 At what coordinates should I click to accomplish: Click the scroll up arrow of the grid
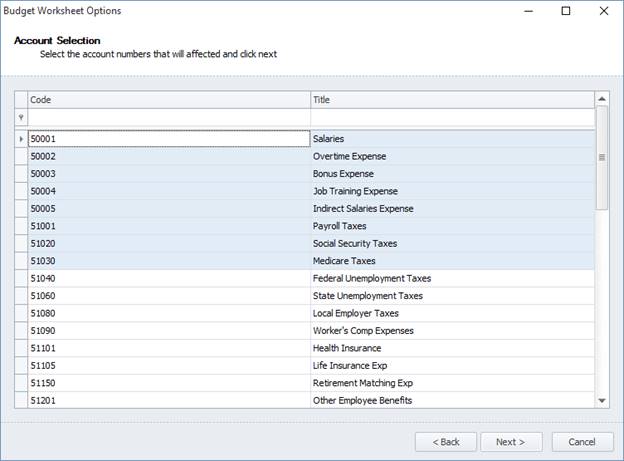coord(602,99)
